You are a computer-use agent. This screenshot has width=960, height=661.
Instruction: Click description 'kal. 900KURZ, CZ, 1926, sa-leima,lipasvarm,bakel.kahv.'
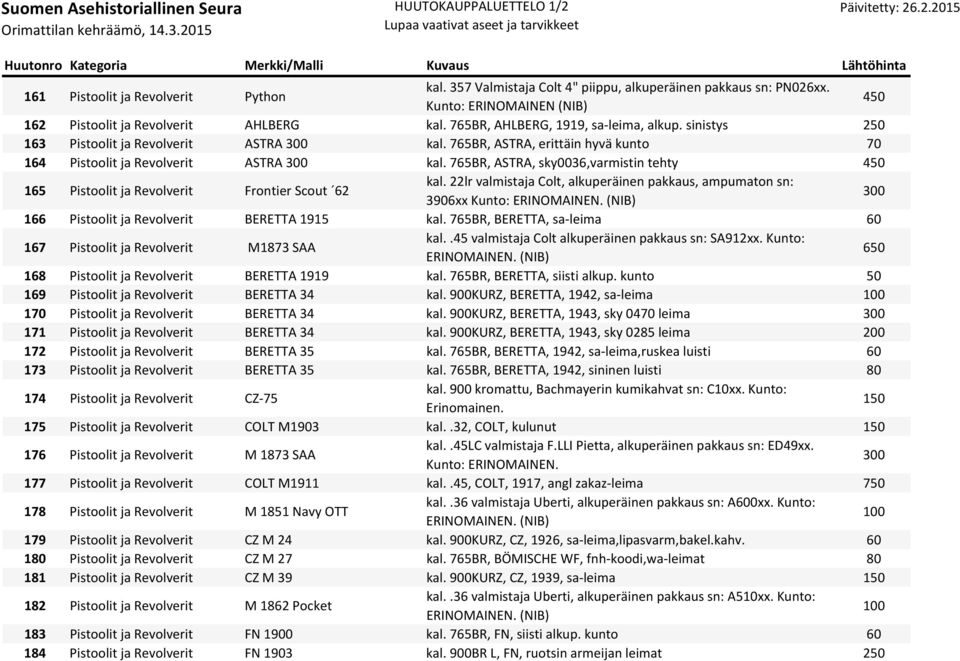pyautogui.click(x=585, y=540)
